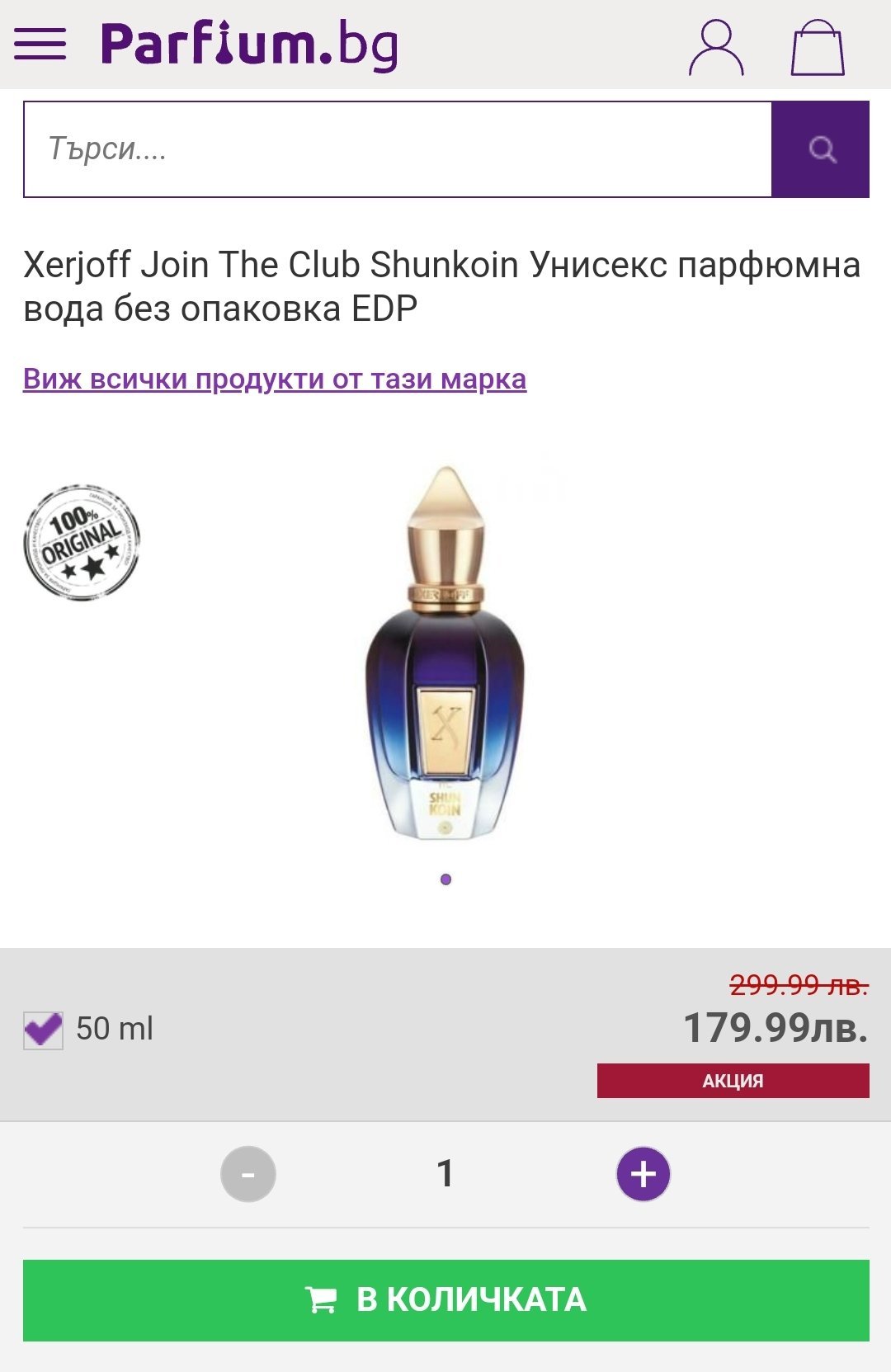Decrease quantity with the minus button
The width and height of the screenshot is (891, 1372).
click(x=247, y=1174)
